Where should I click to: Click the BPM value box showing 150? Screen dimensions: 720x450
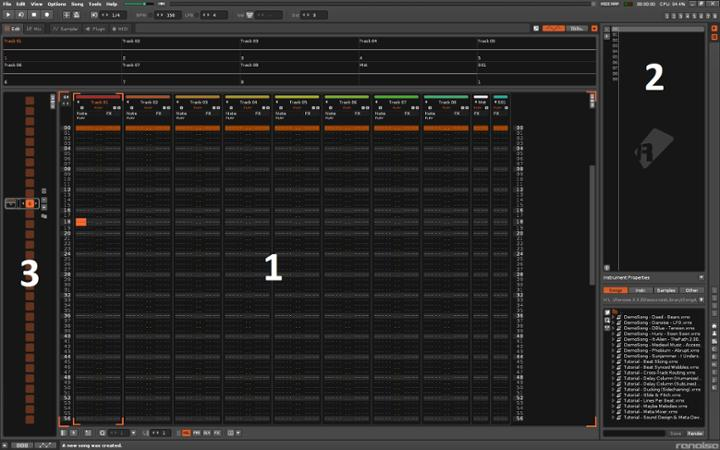coord(168,15)
